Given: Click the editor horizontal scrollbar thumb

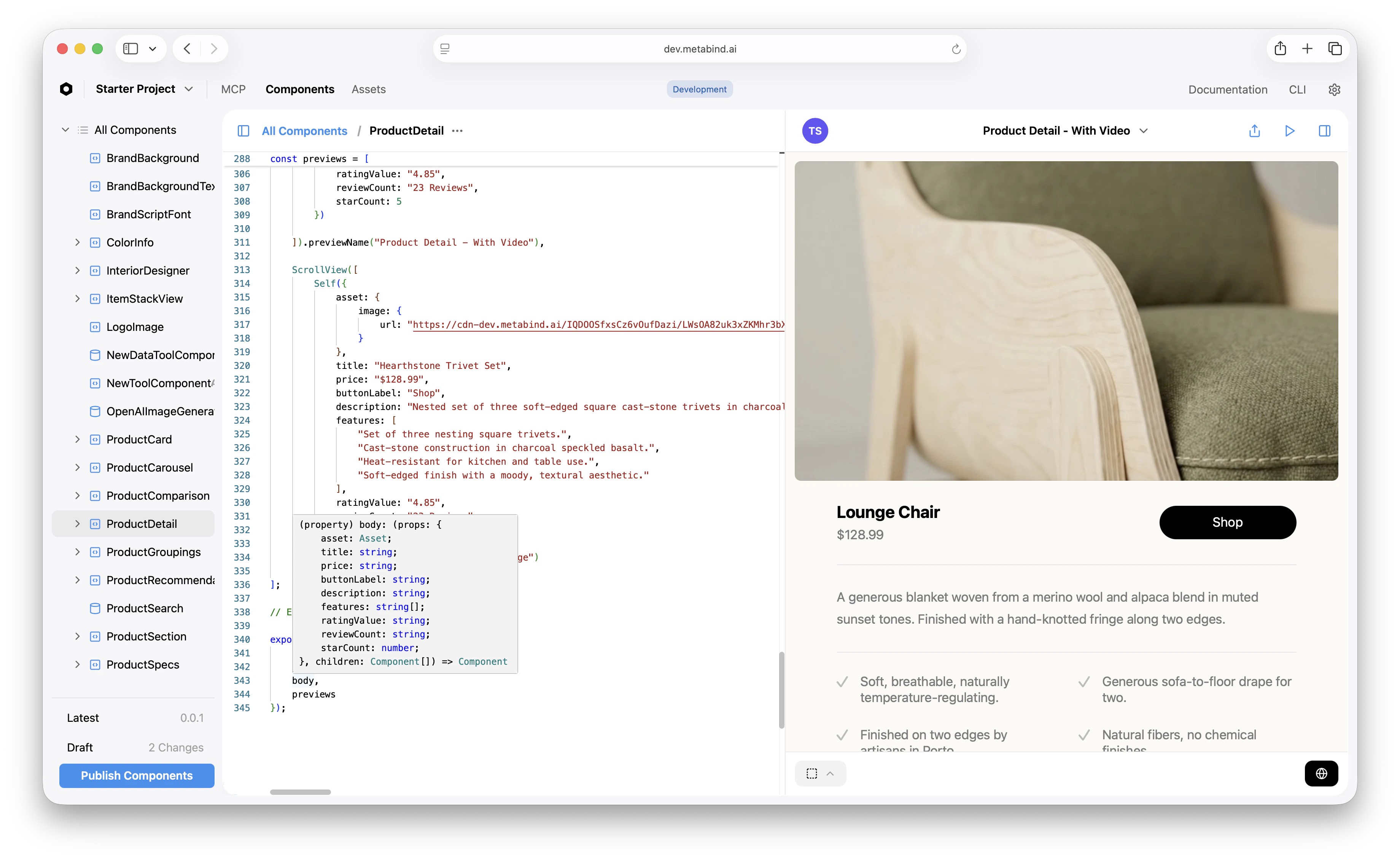Looking at the screenshot, I should coord(300,792).
